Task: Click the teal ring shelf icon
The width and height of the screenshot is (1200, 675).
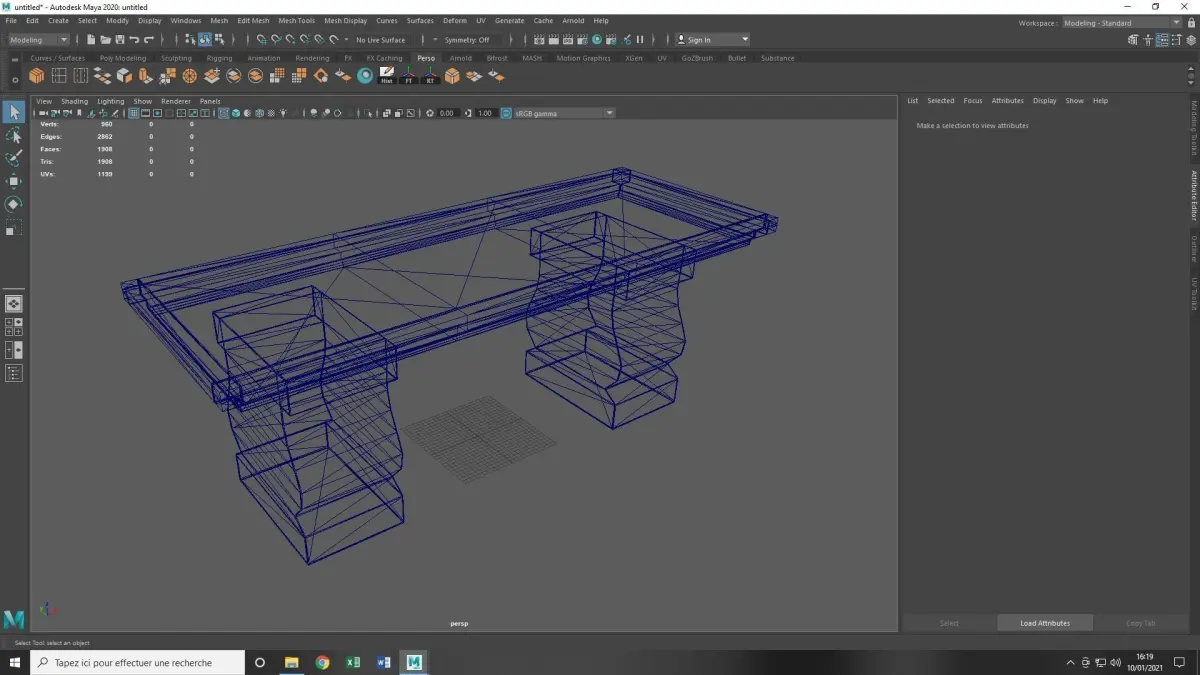Action: (x=365, y=76)
